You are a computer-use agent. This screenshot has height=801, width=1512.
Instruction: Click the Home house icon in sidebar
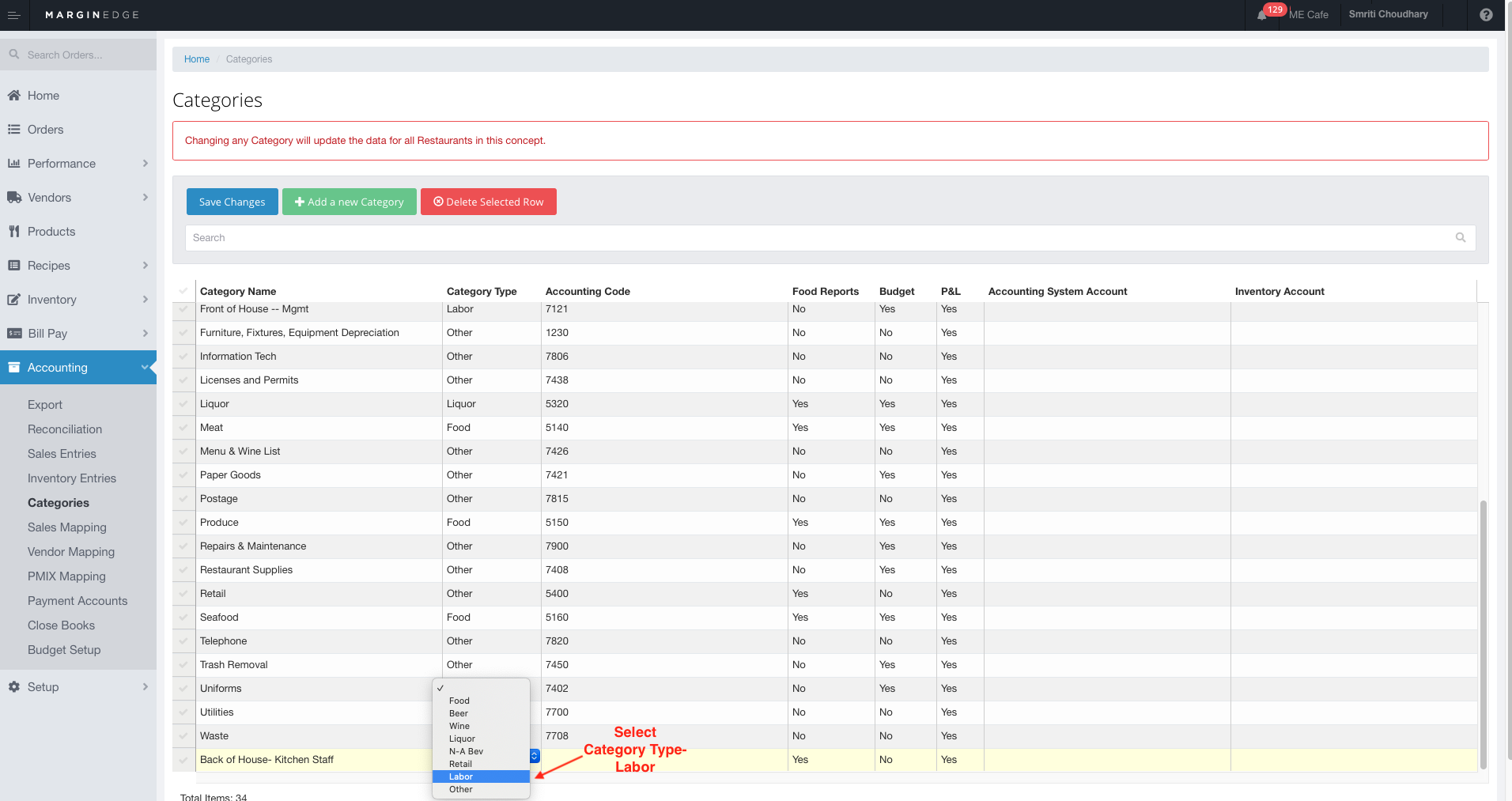[14, 96]
